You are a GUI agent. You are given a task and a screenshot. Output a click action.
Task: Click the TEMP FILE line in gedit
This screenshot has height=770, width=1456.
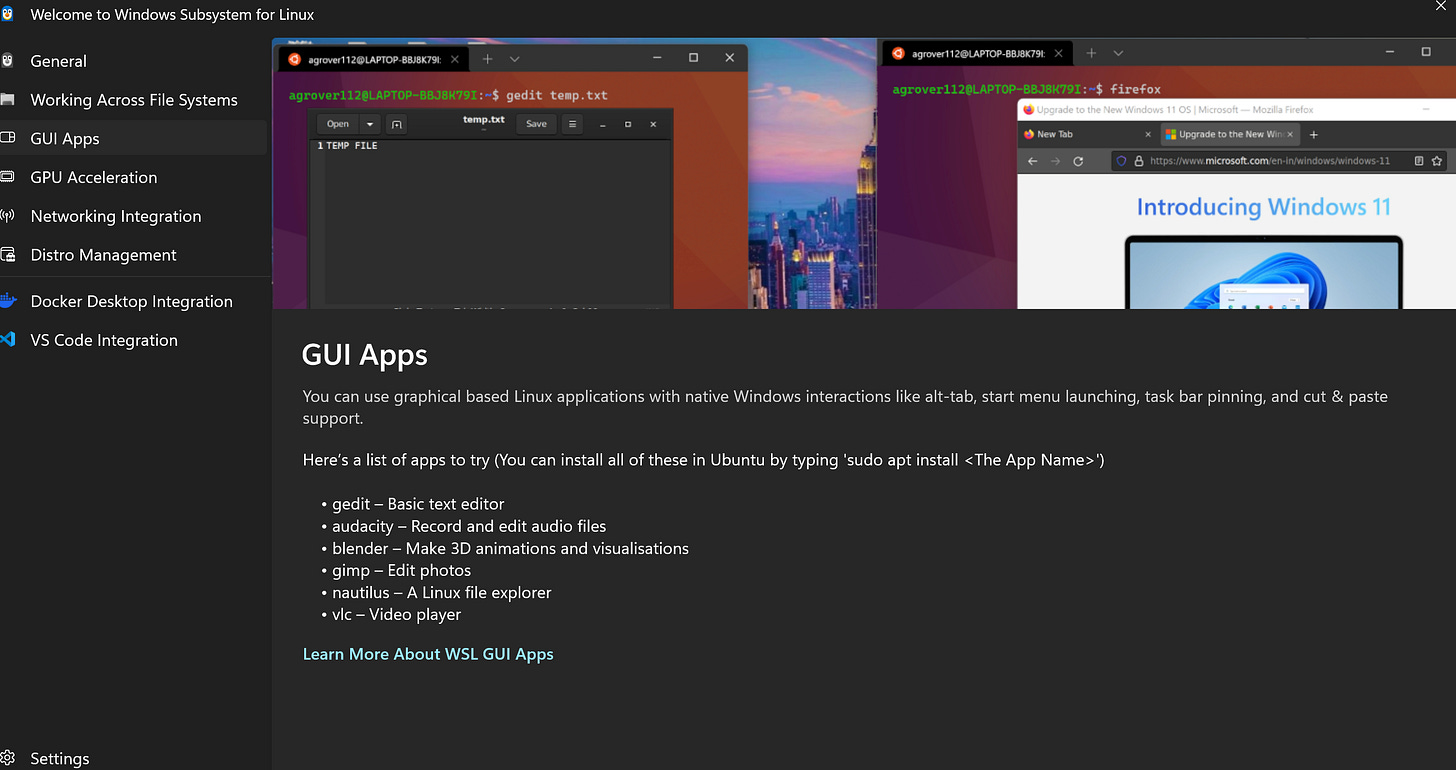pos(351,146)
